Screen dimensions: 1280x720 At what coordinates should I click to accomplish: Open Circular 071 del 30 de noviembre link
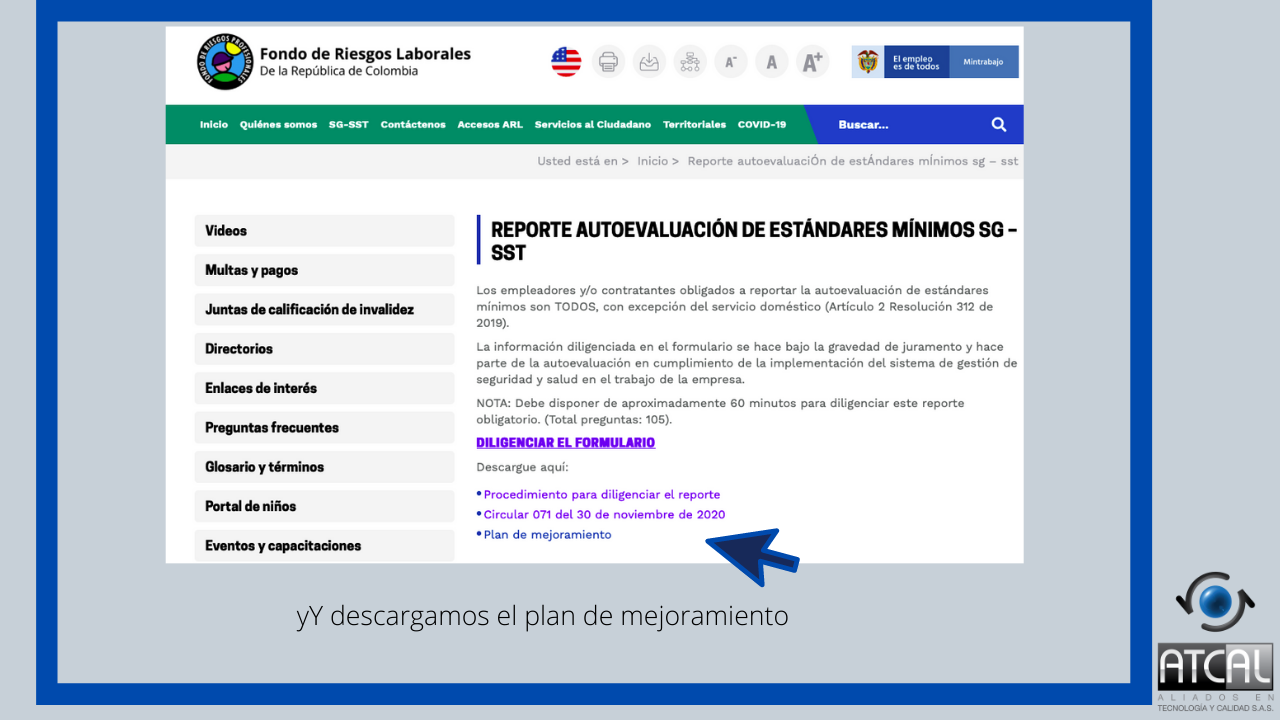(604, 515)
